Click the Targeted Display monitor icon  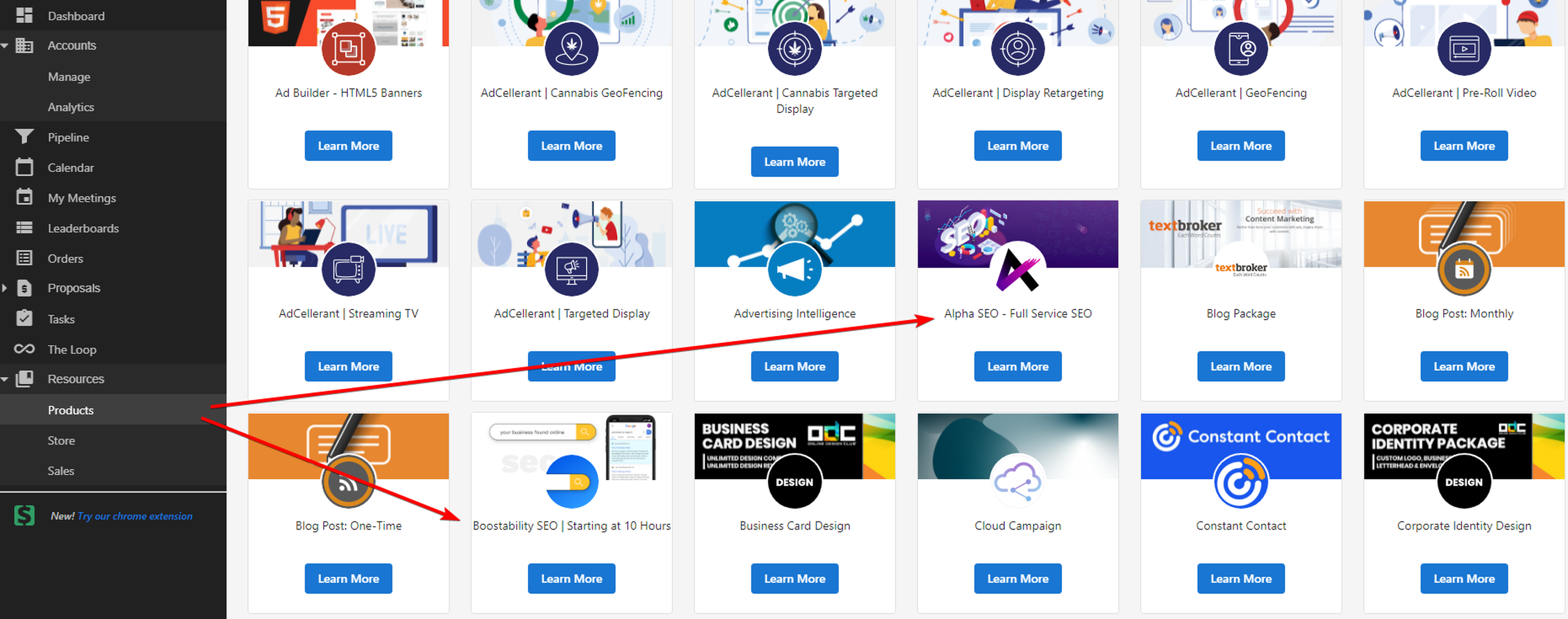(571, 269)
